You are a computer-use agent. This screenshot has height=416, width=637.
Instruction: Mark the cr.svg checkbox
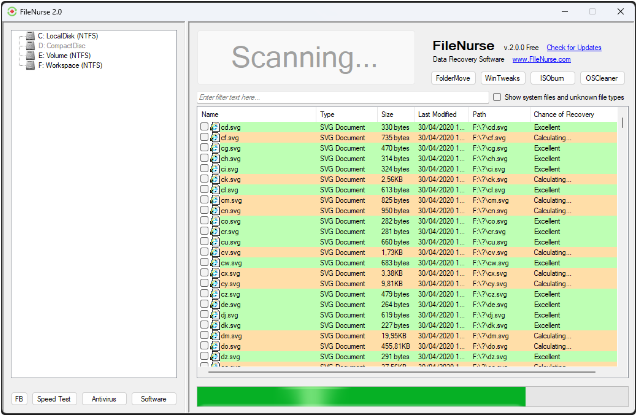point(204,231)
